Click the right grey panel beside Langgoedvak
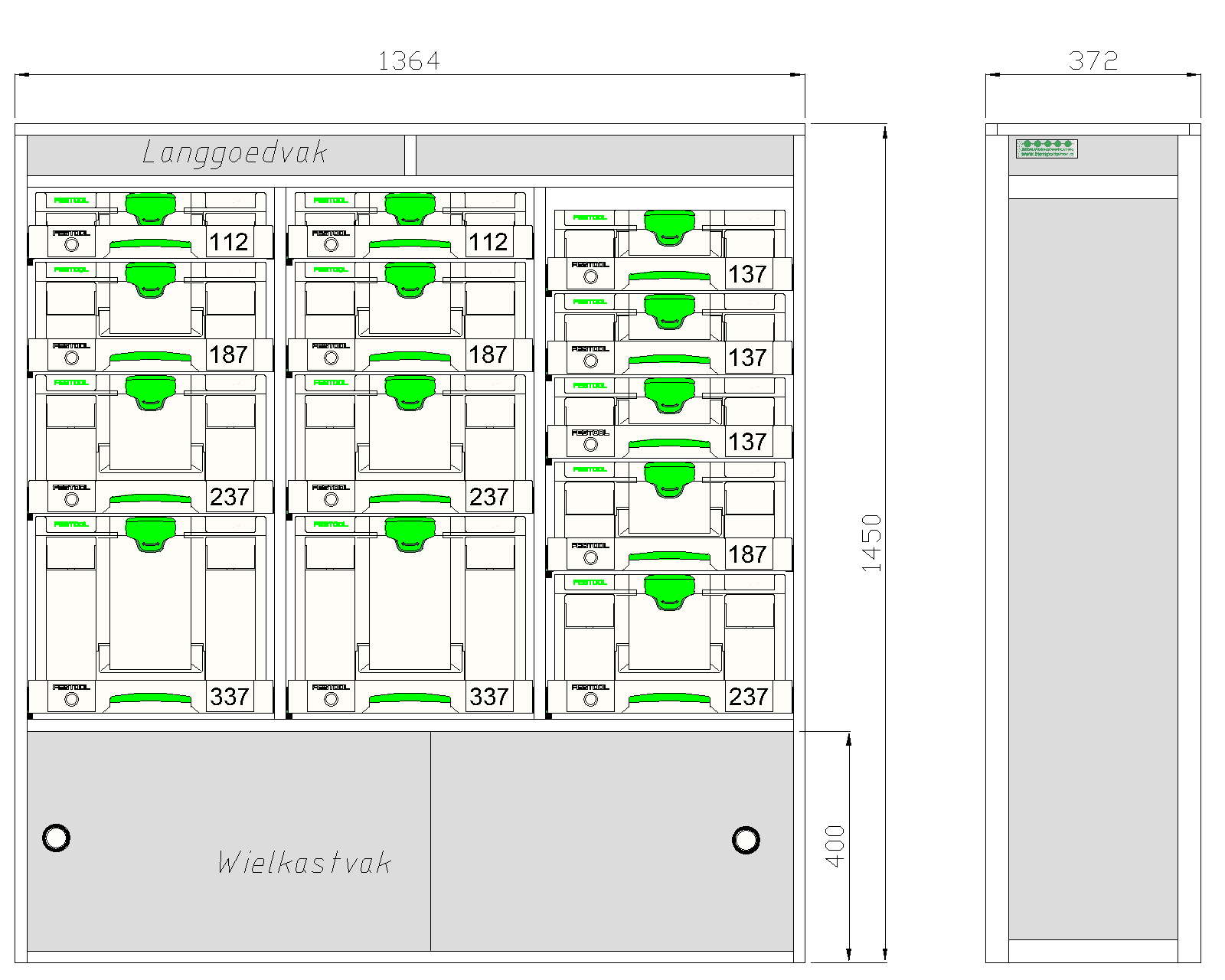 click(x=605, y=155)
